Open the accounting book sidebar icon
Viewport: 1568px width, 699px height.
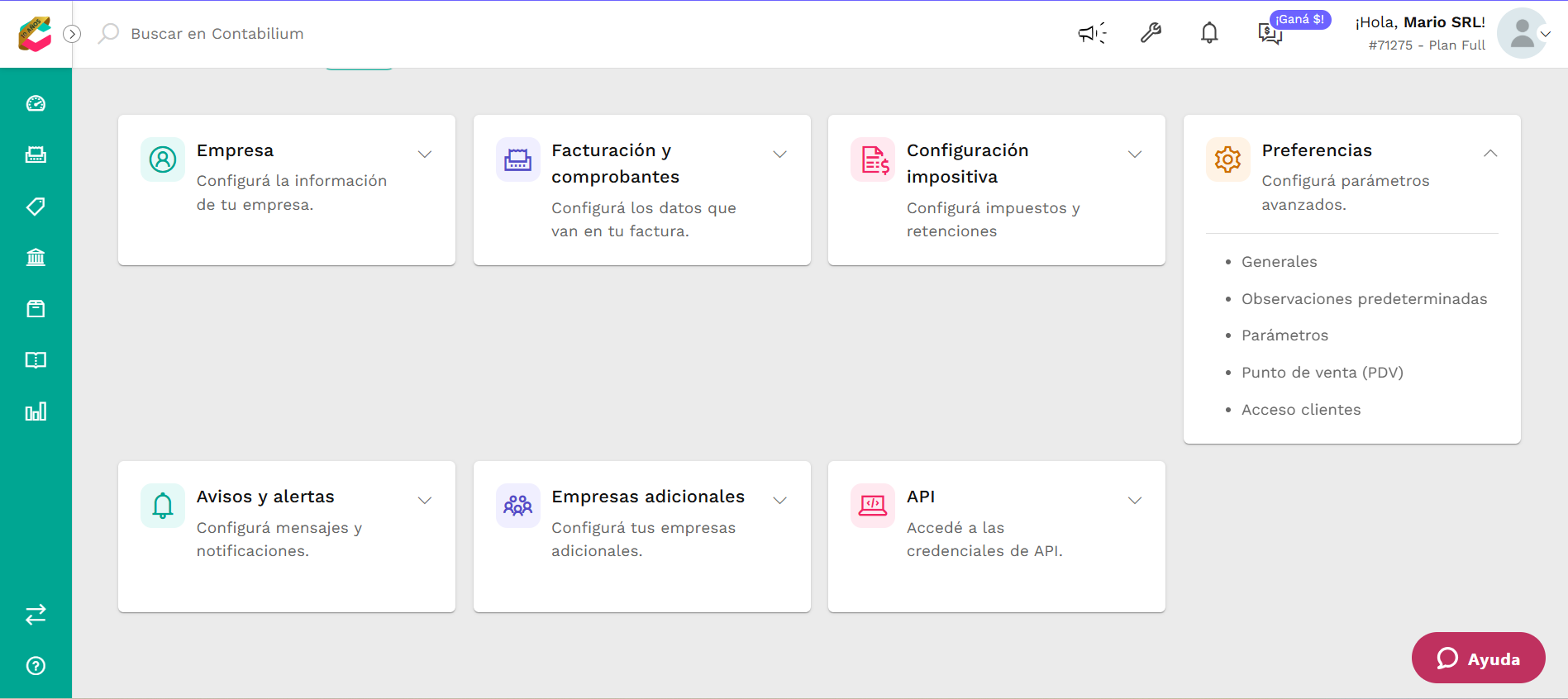click(x=36, y=360)
